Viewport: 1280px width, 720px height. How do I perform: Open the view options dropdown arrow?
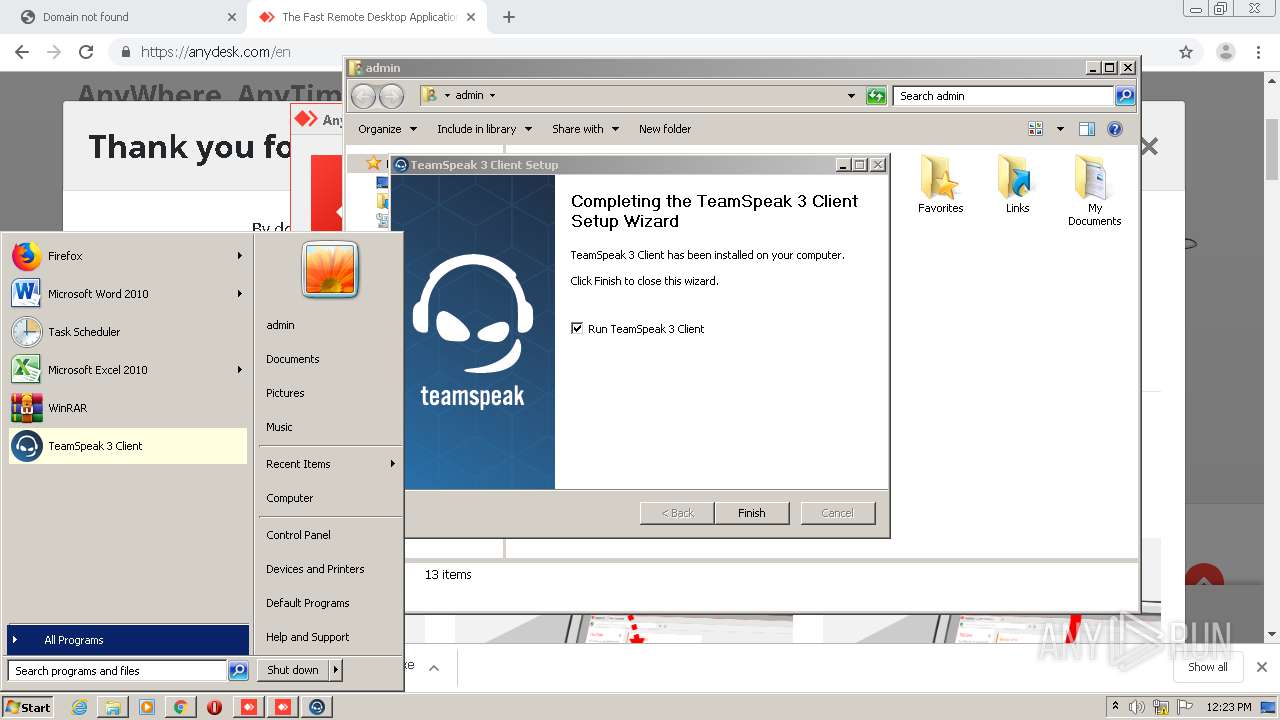(x=1058, y=129)
